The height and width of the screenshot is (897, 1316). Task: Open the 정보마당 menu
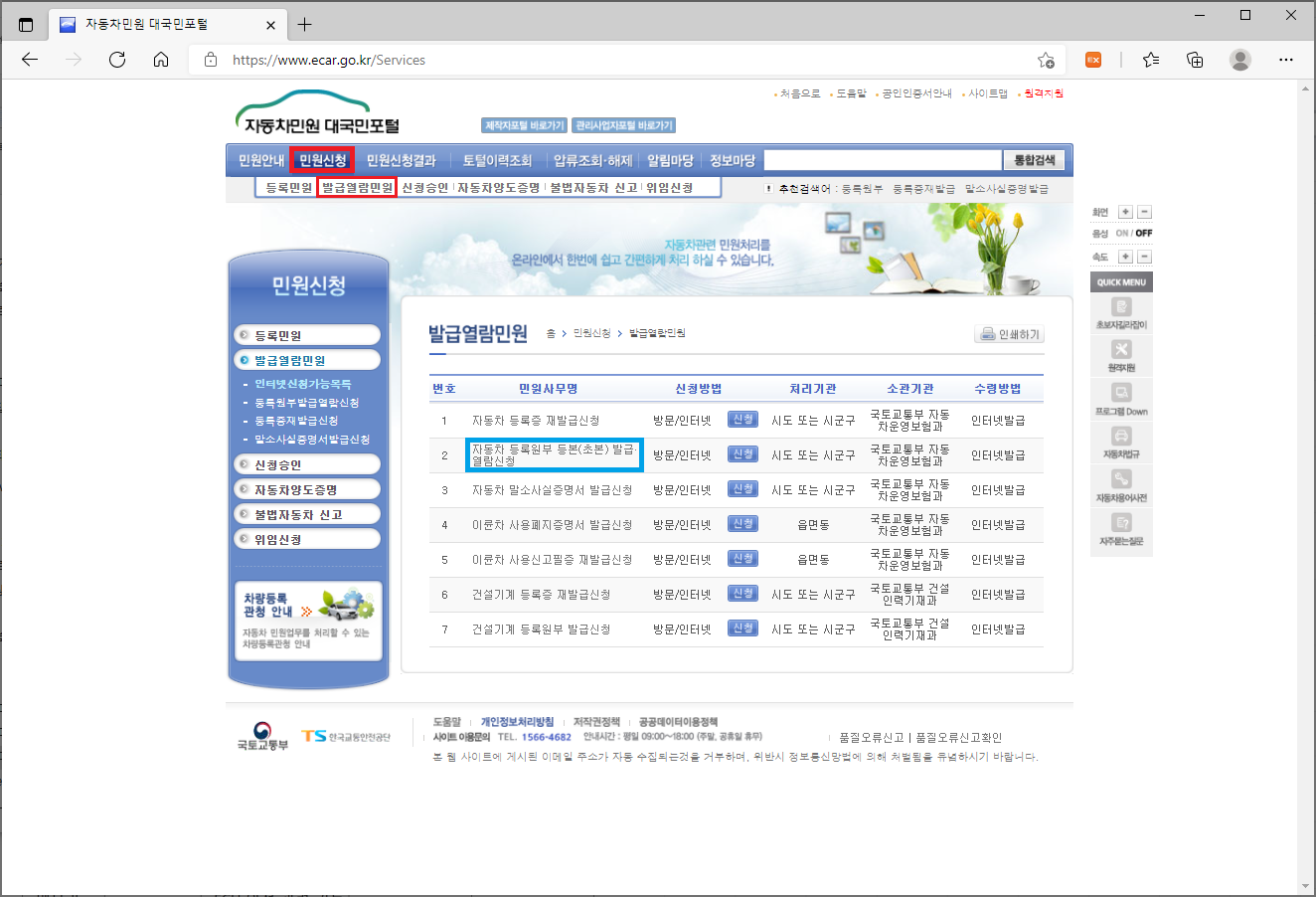pos(733,160)
